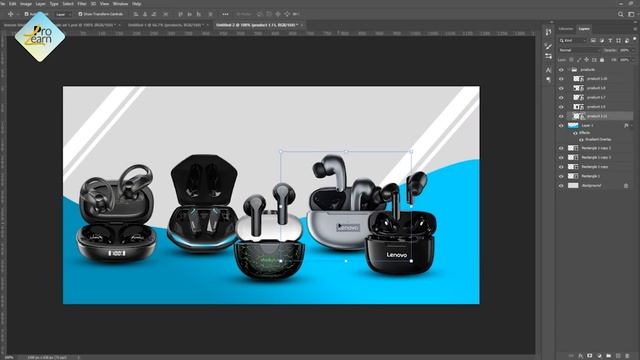Click the lock position icon

click(587, 60)
